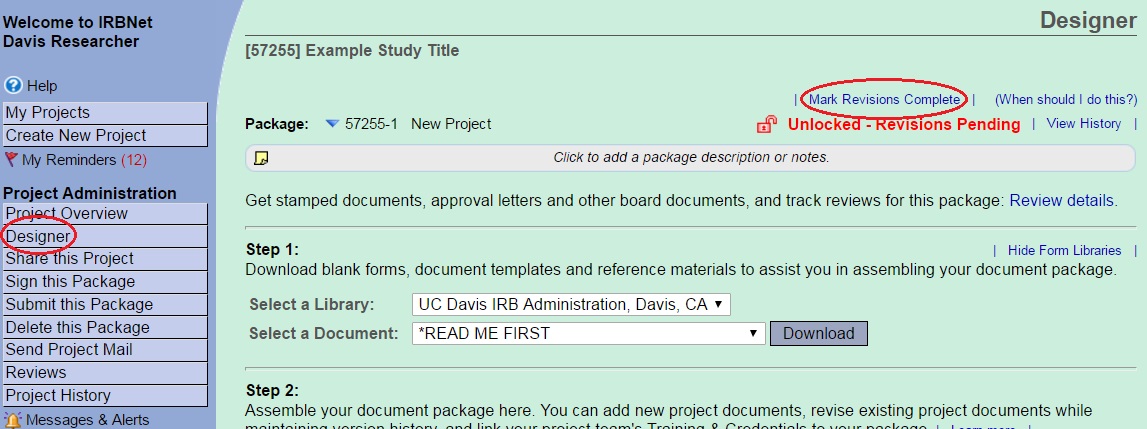Click Mark Revisions Complete link
Screen dimensions: 1147x429
pos(884,99)
